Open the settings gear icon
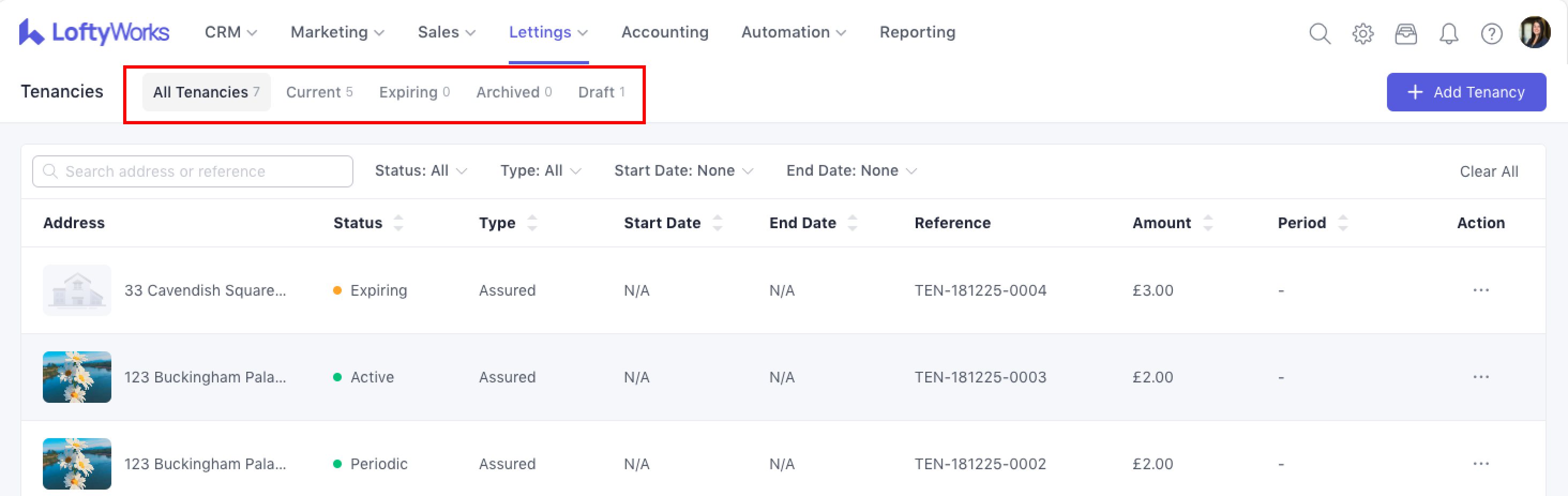Image resolution: width=1568 pixels, height=496 pixels. [x=1362, y=33]
